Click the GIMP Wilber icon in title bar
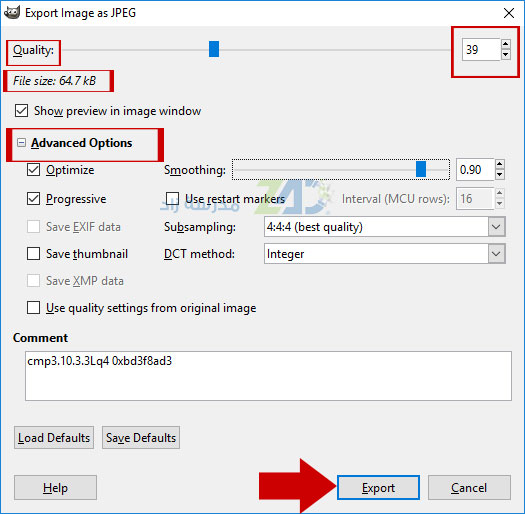Screen dimensions: 525x514 pyautogui.click(x=12, y=13)
